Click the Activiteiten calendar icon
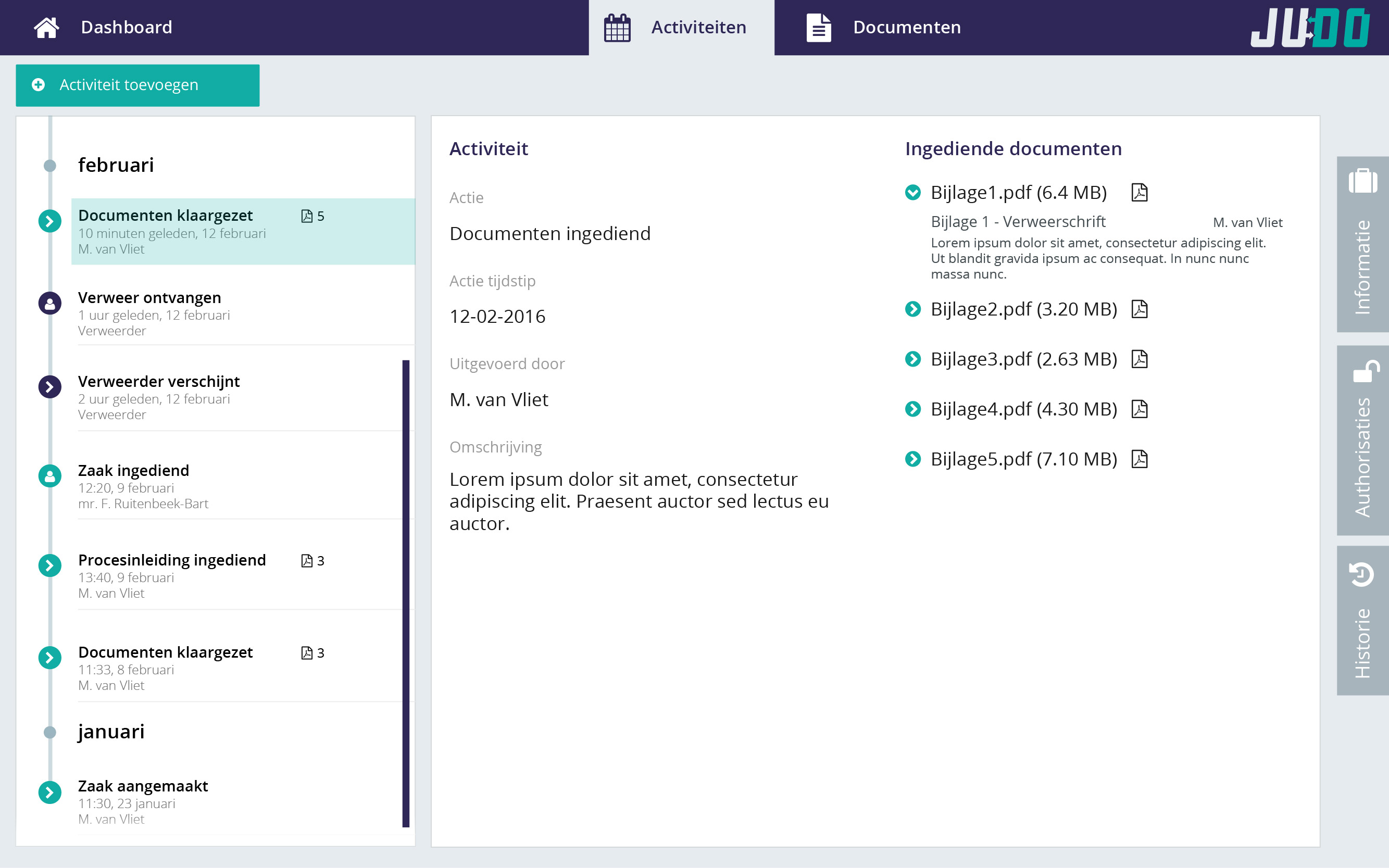The width and height of the screenshot is (1389, 868). pyautogui.click(x=617, y=28)
